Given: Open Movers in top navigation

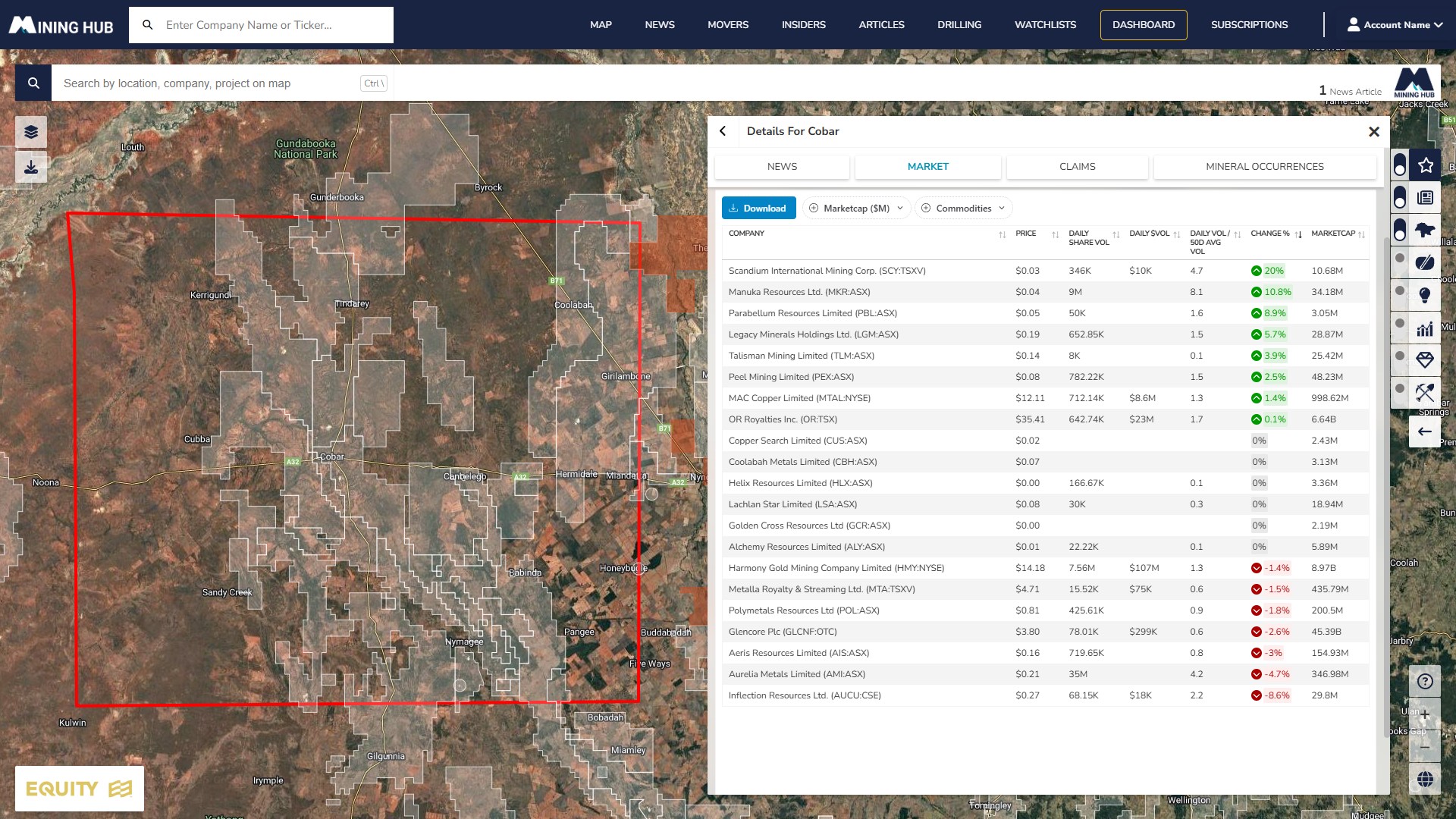Looking at the screenshot, I should click(x=728, y=25).
